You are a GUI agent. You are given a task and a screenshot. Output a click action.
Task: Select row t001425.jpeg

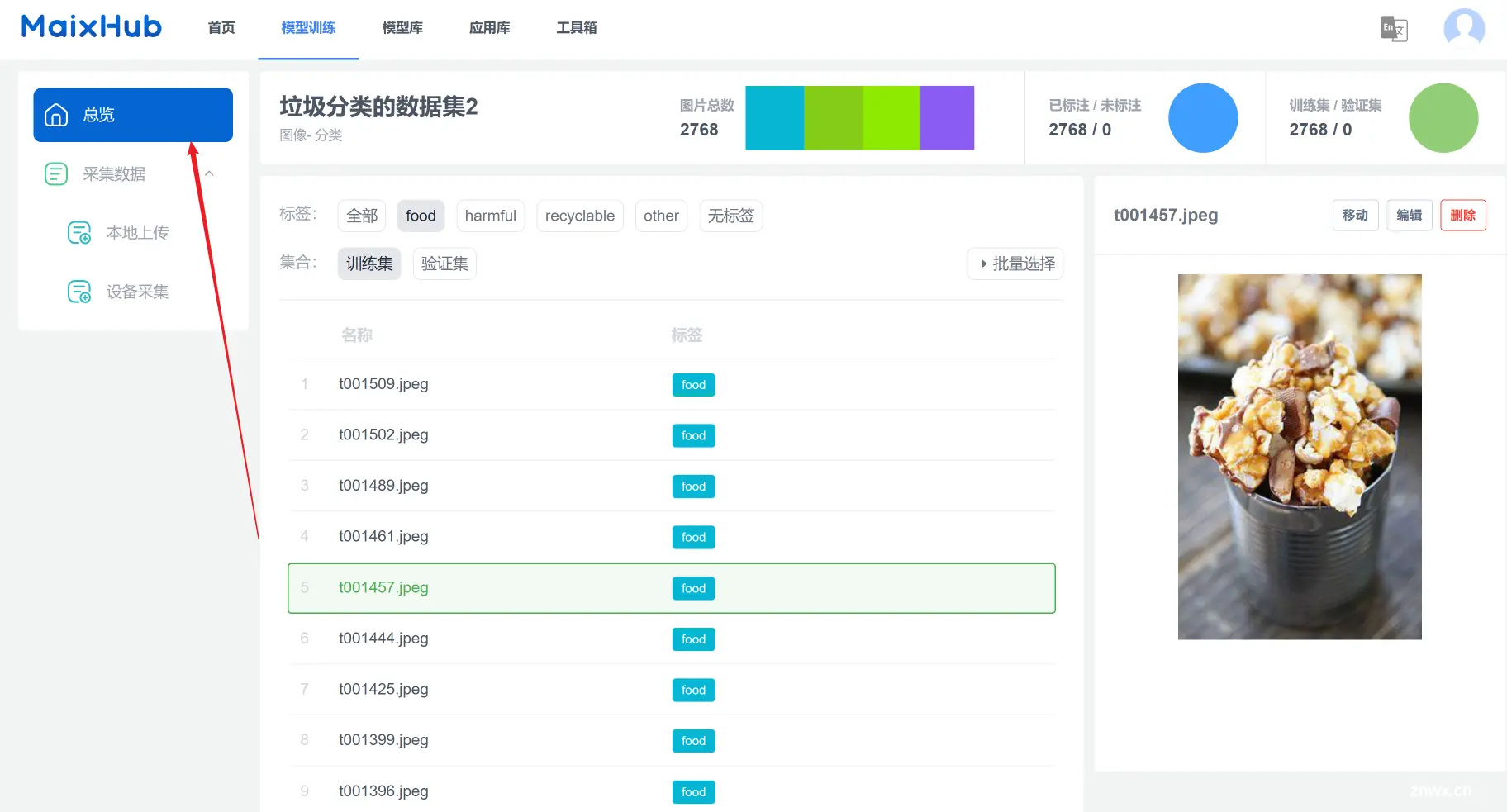coord(672,690)
